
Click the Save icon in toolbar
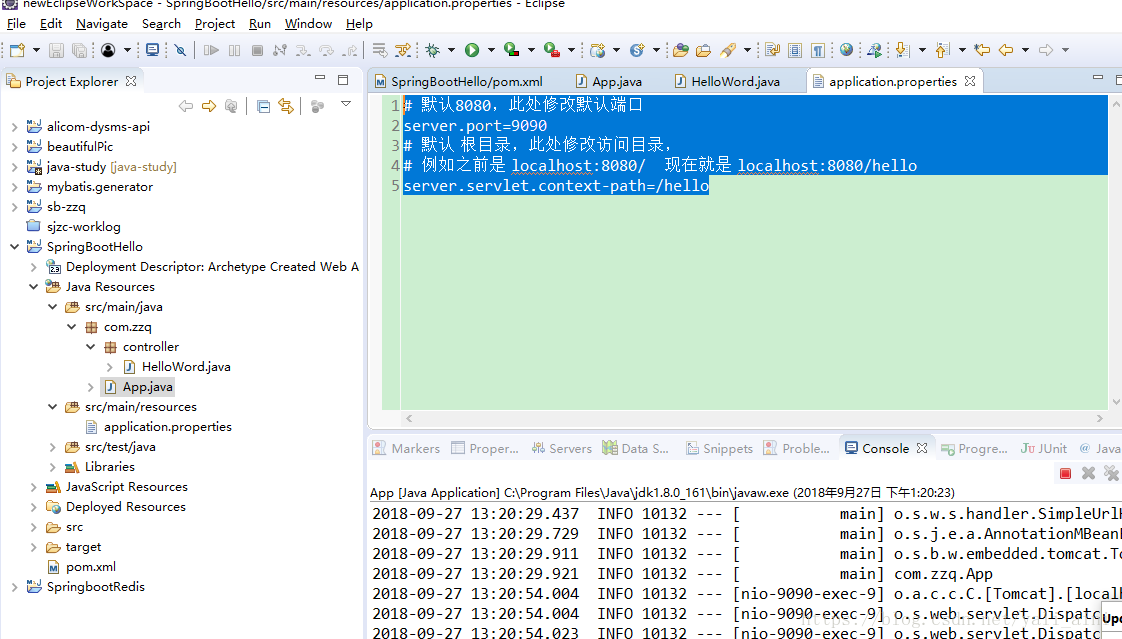click(57, 50)
